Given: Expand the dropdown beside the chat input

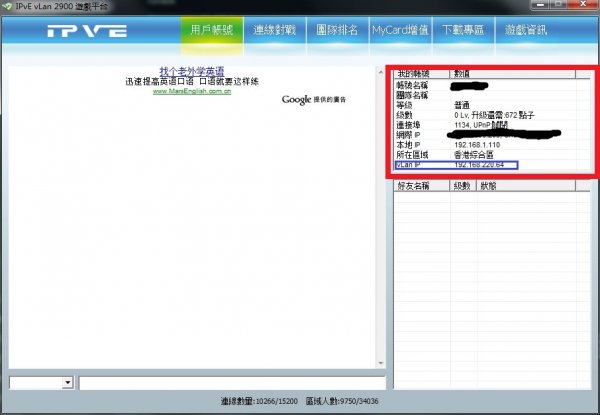Looking at the screenshot, I should click(x=68, y=382).
